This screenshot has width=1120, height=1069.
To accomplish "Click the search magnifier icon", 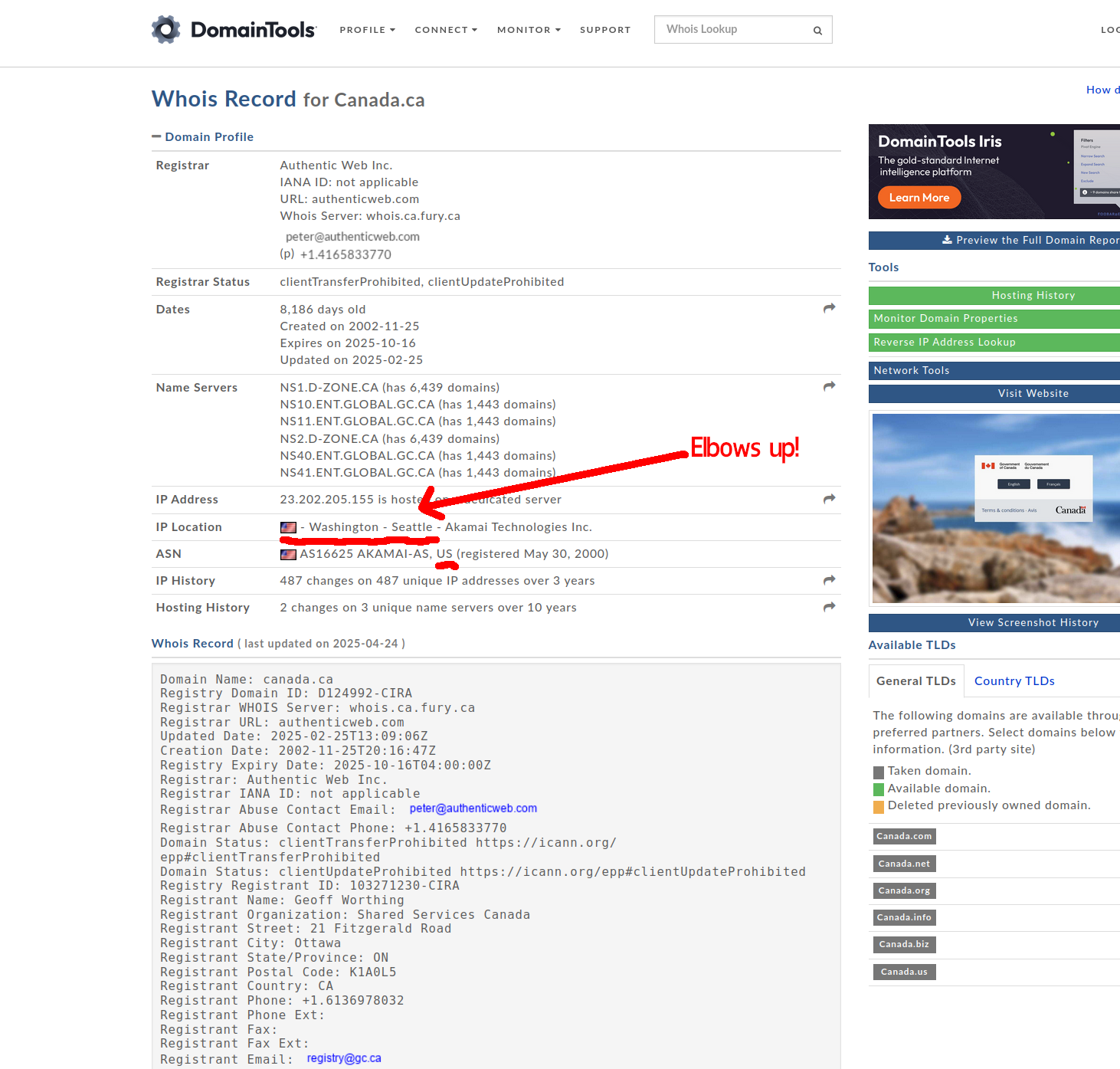I will 817,31.
